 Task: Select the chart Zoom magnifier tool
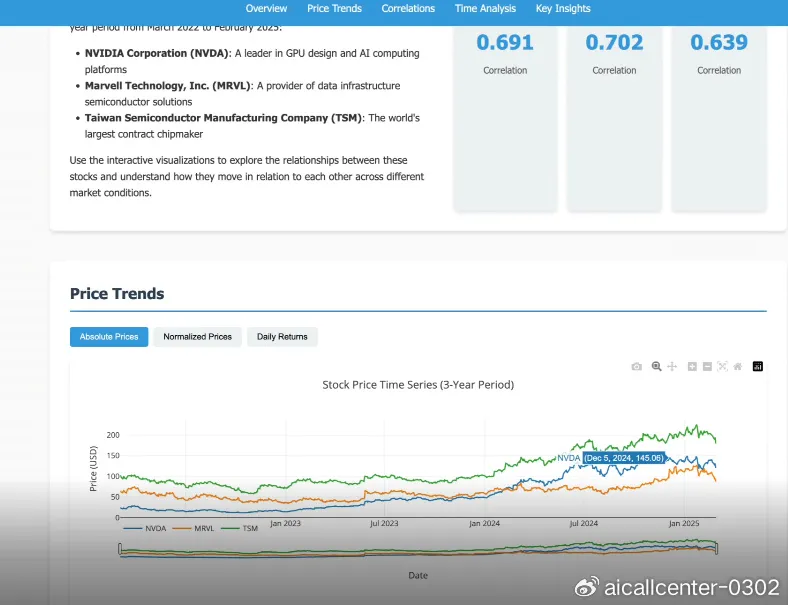point(656,366)
